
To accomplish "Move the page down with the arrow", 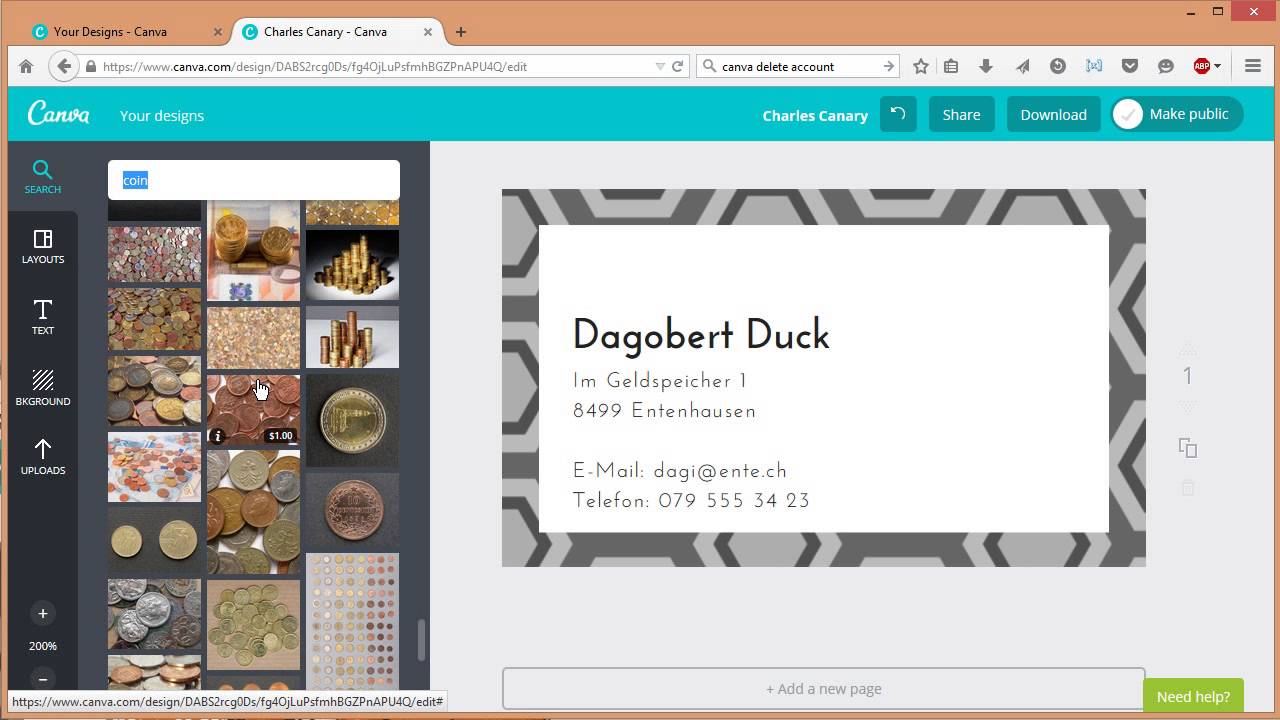I will (1187, 407).
